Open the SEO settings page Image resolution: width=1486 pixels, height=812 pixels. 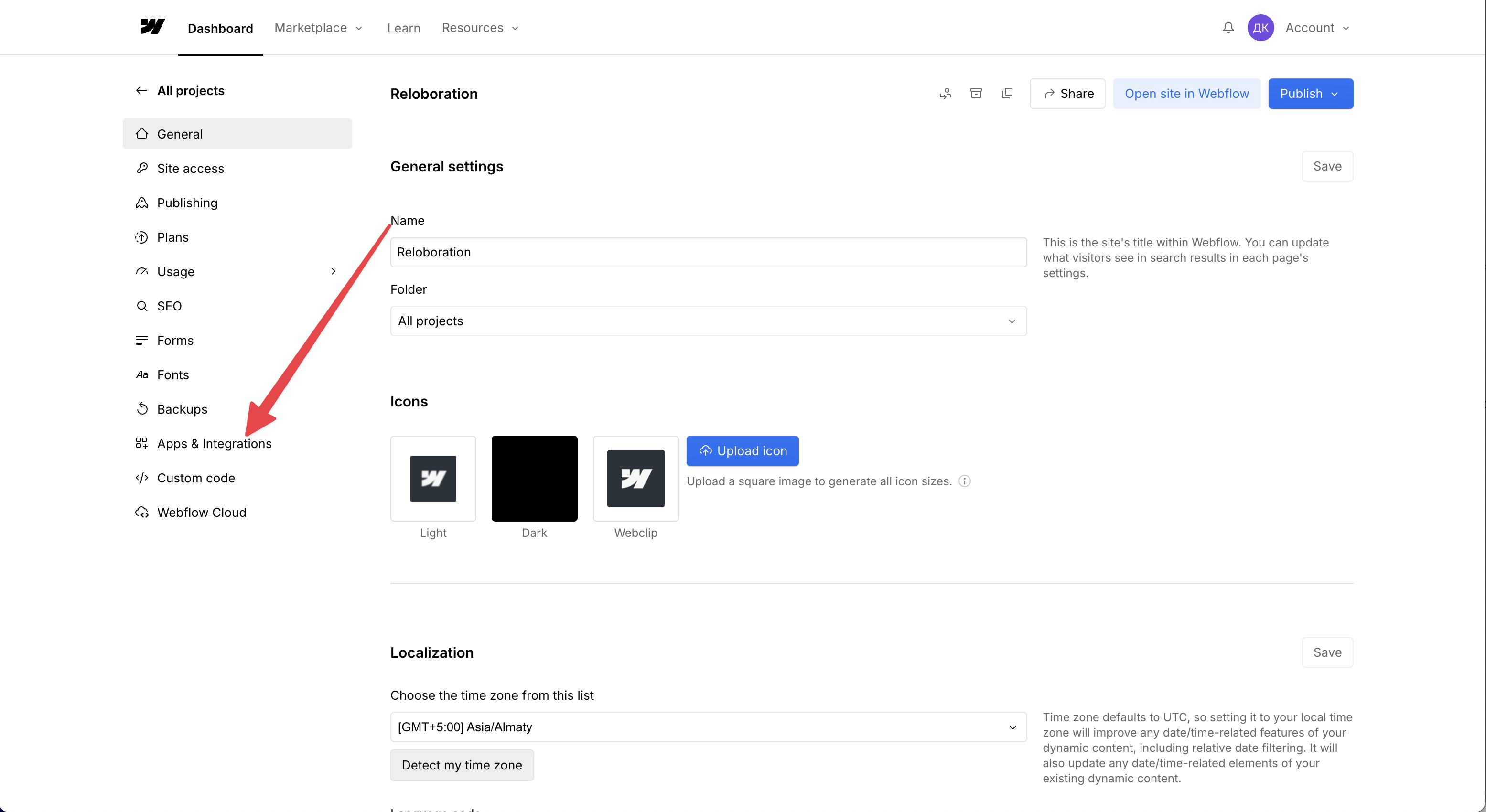click(x=237, y=306)
